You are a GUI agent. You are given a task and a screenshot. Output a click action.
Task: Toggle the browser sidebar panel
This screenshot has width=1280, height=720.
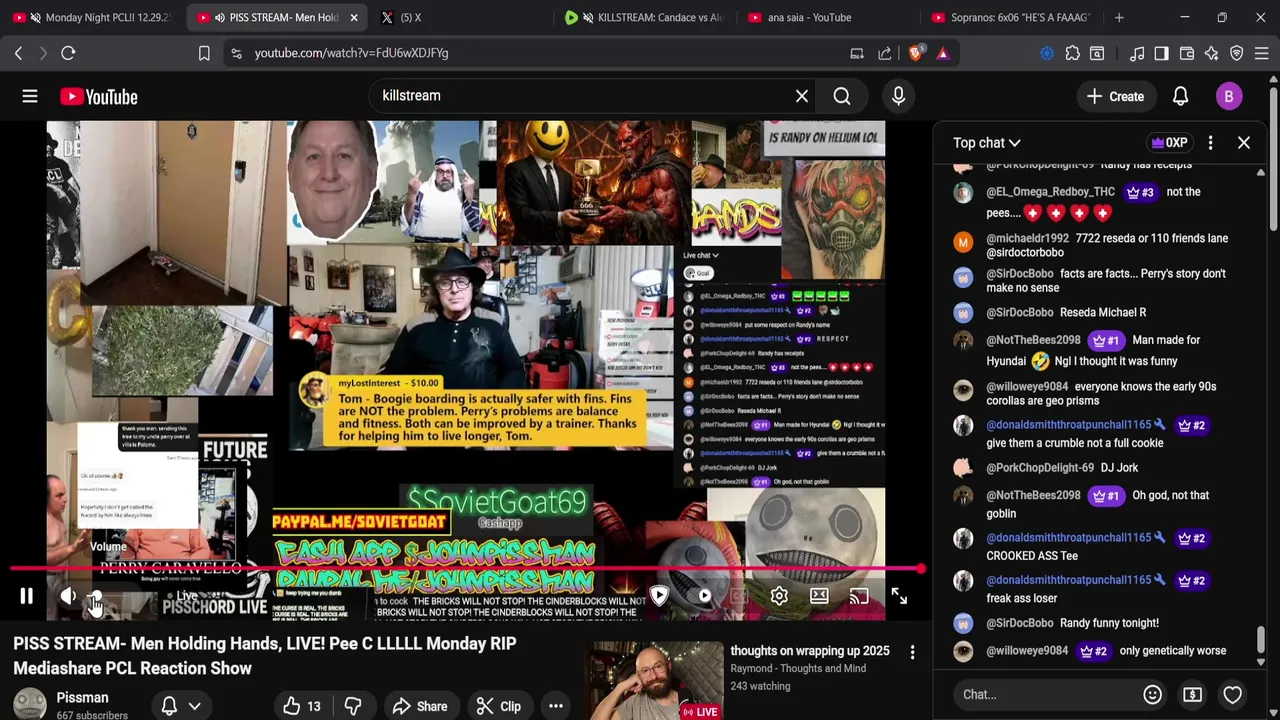pos(1161,53)
